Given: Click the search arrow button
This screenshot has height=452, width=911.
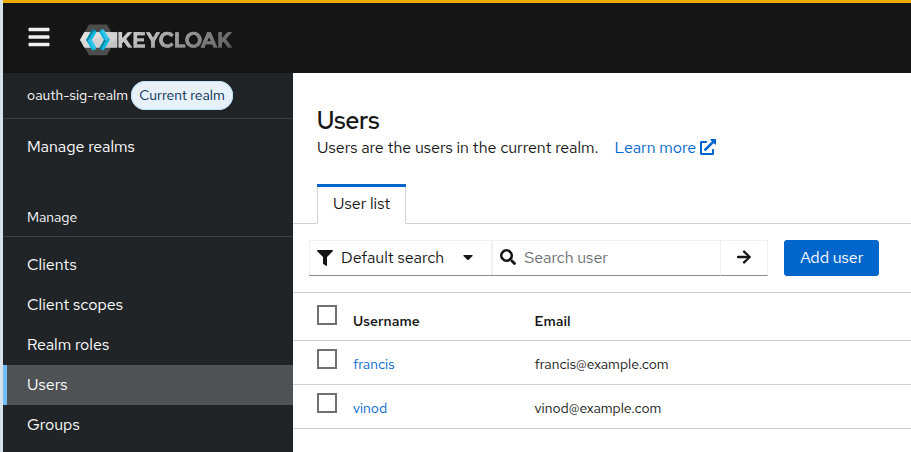Looking at the screenshot, I should [744, 257].
